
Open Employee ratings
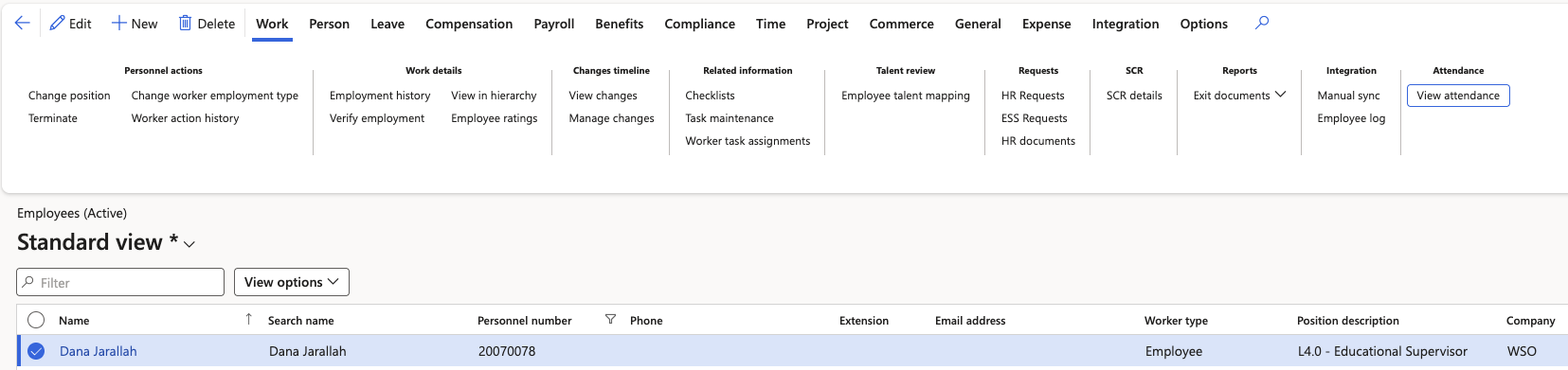[495, 118]
